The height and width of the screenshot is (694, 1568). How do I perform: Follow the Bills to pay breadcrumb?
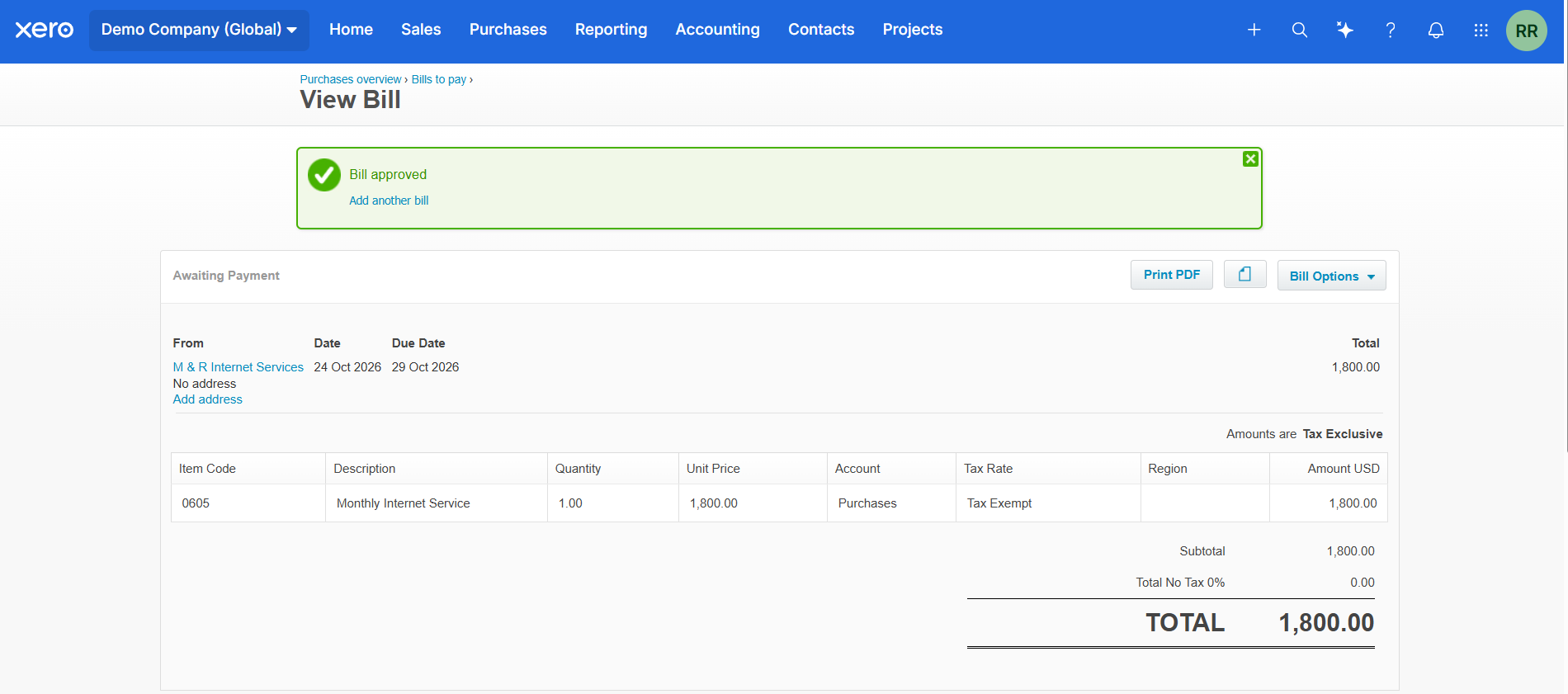(439, 79)
